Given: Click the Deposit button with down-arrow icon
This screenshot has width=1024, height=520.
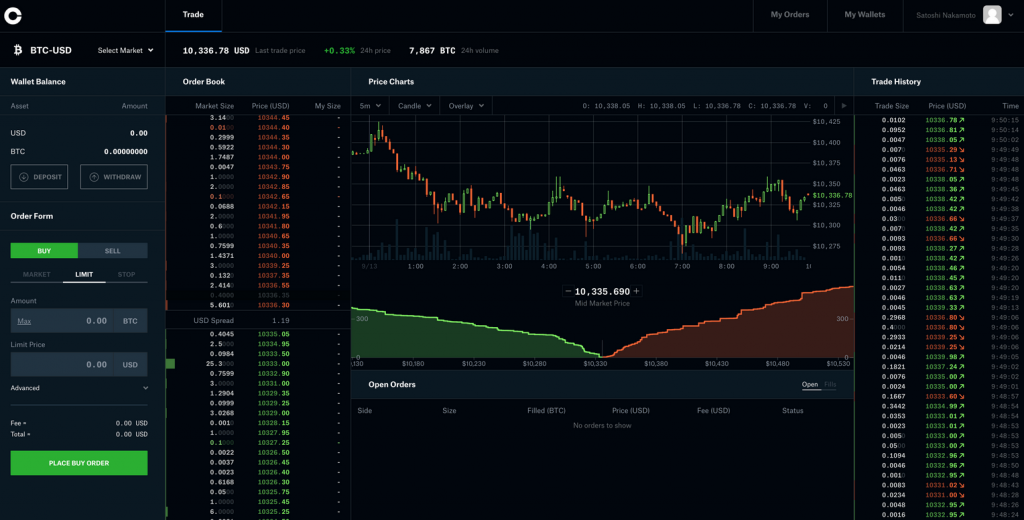Looking at the screenshot, I should [x=40, y=177].
